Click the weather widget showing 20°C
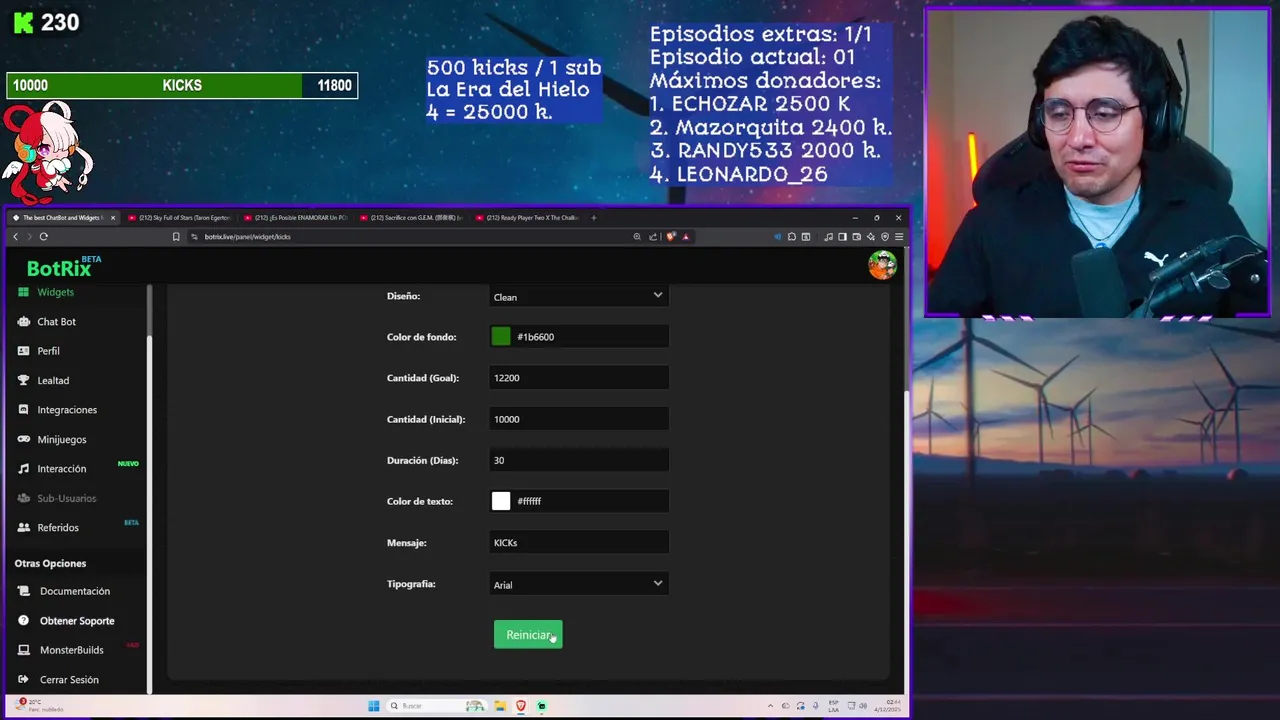 pos(40,706)
